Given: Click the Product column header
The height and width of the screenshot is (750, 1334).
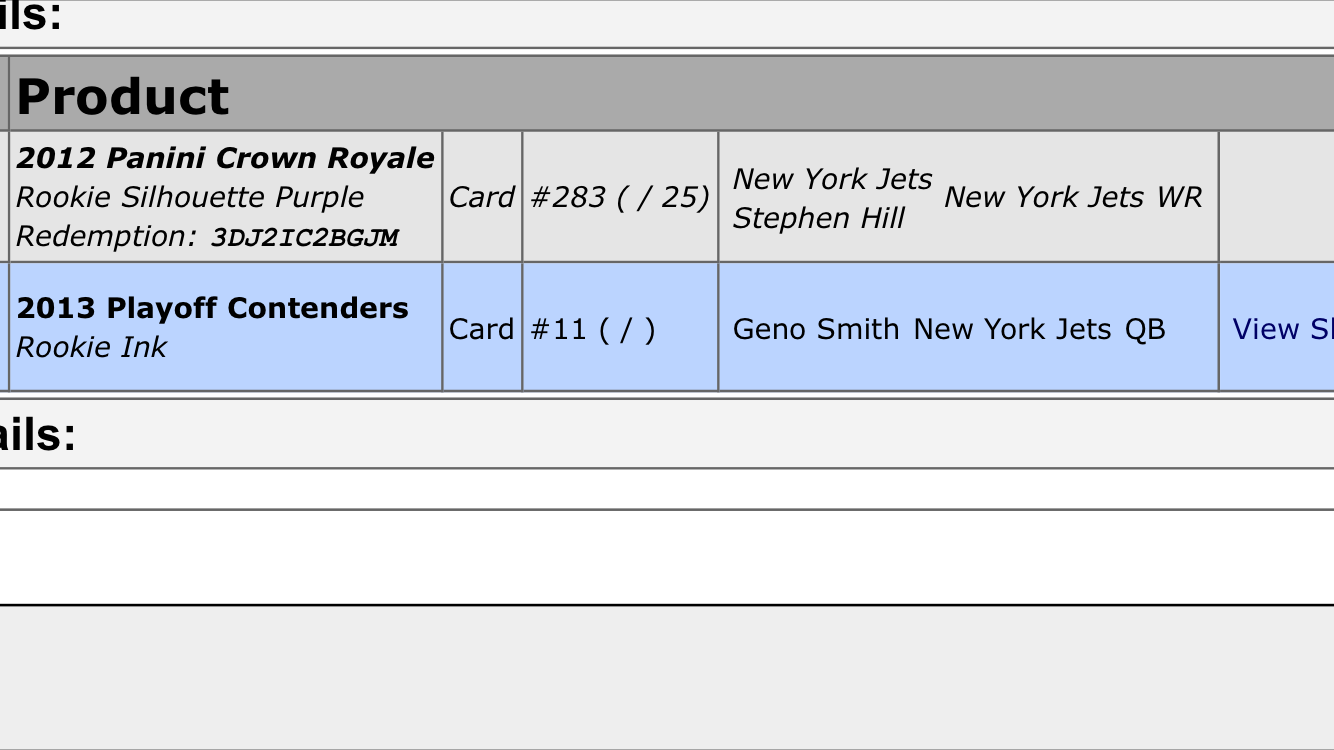Looking at the screenshot, I should coord(123,96).
